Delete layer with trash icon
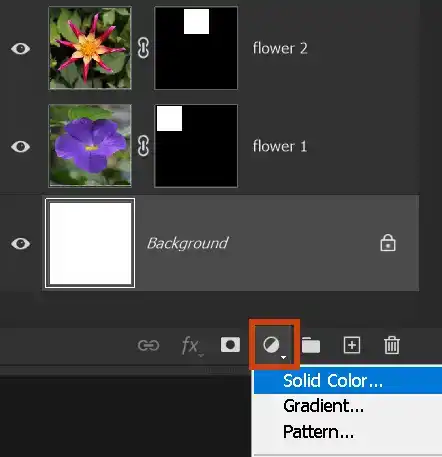442x457 pixels. tap(392, 345)
